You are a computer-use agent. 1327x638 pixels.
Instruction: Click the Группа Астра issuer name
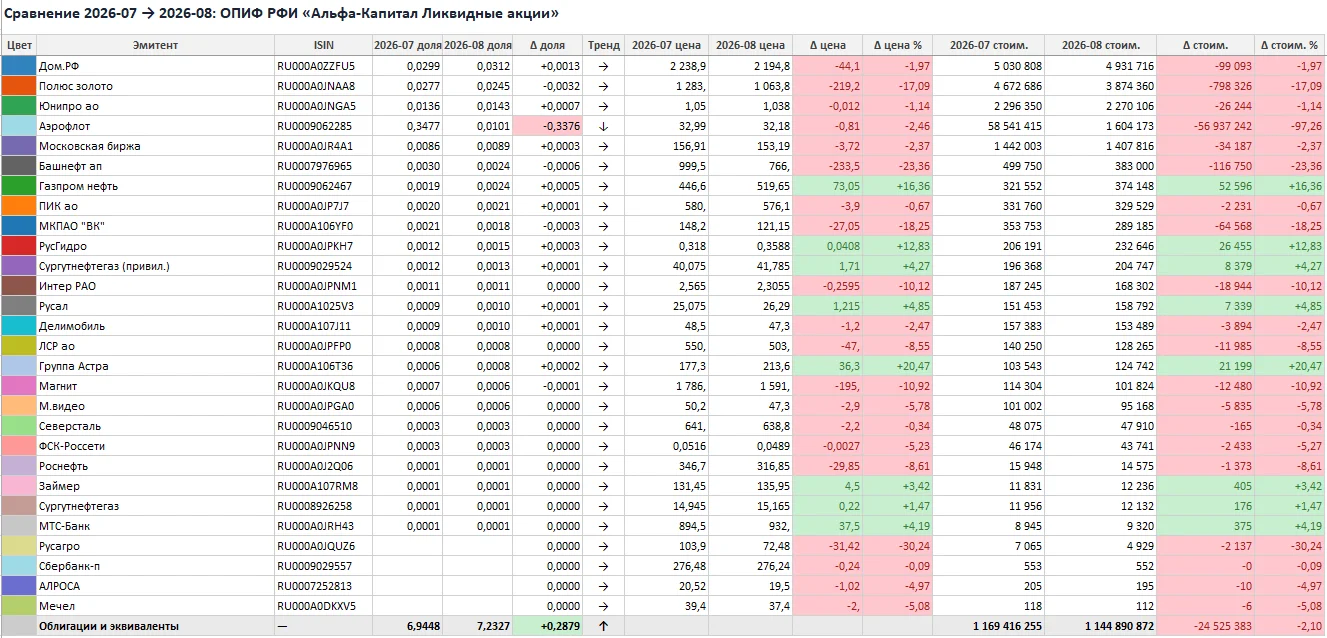[x=74, y=366]
